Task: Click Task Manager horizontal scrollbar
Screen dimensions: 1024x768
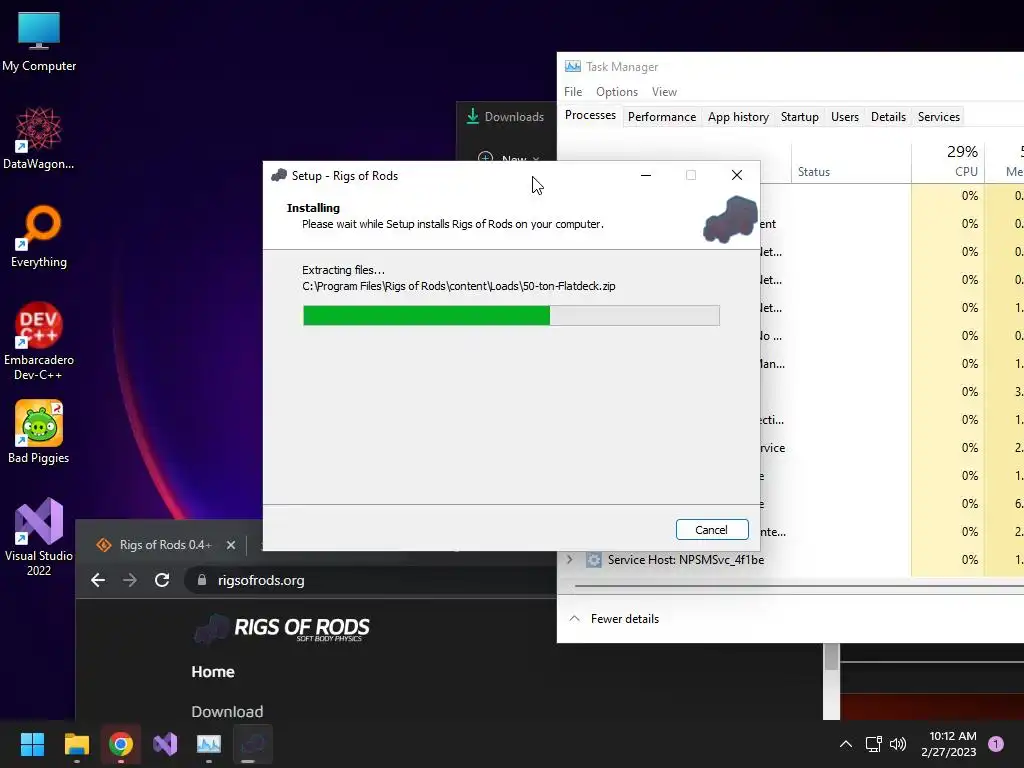Action: (x=799, y=586)
